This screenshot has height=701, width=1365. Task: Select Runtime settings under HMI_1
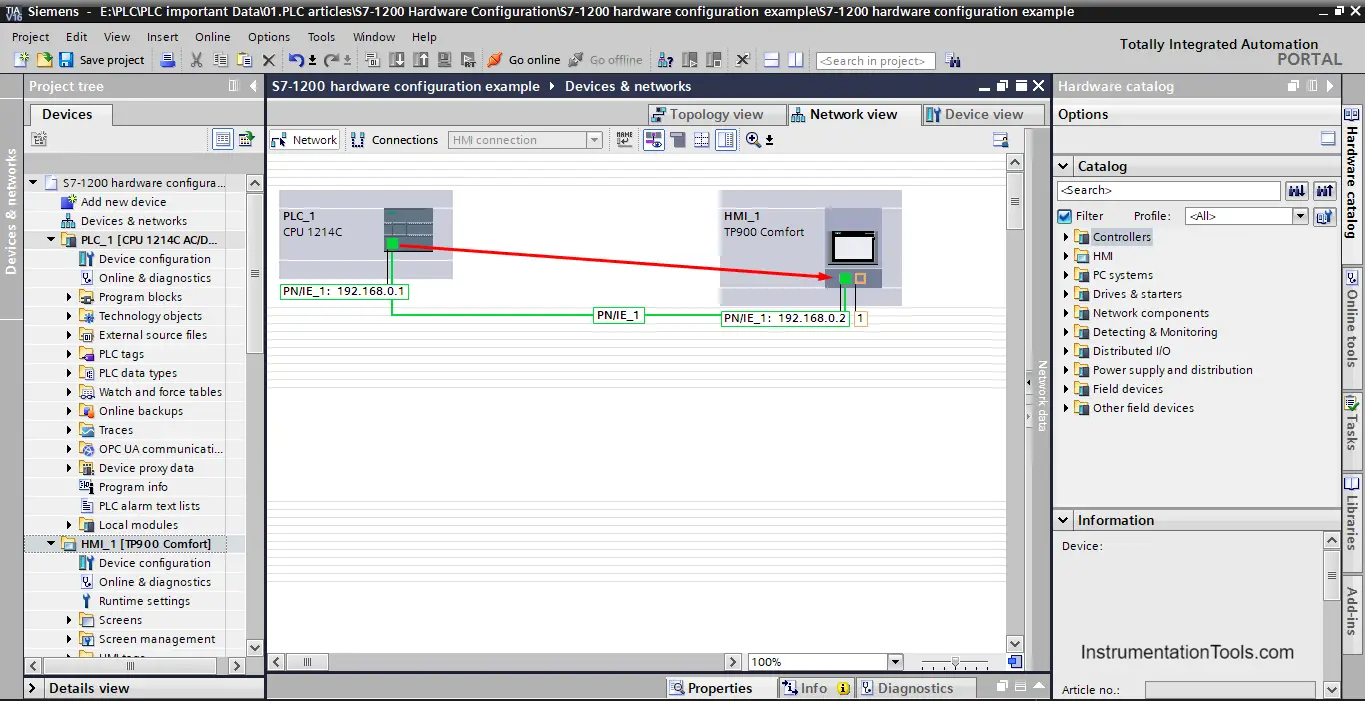[x=144, y=601]
